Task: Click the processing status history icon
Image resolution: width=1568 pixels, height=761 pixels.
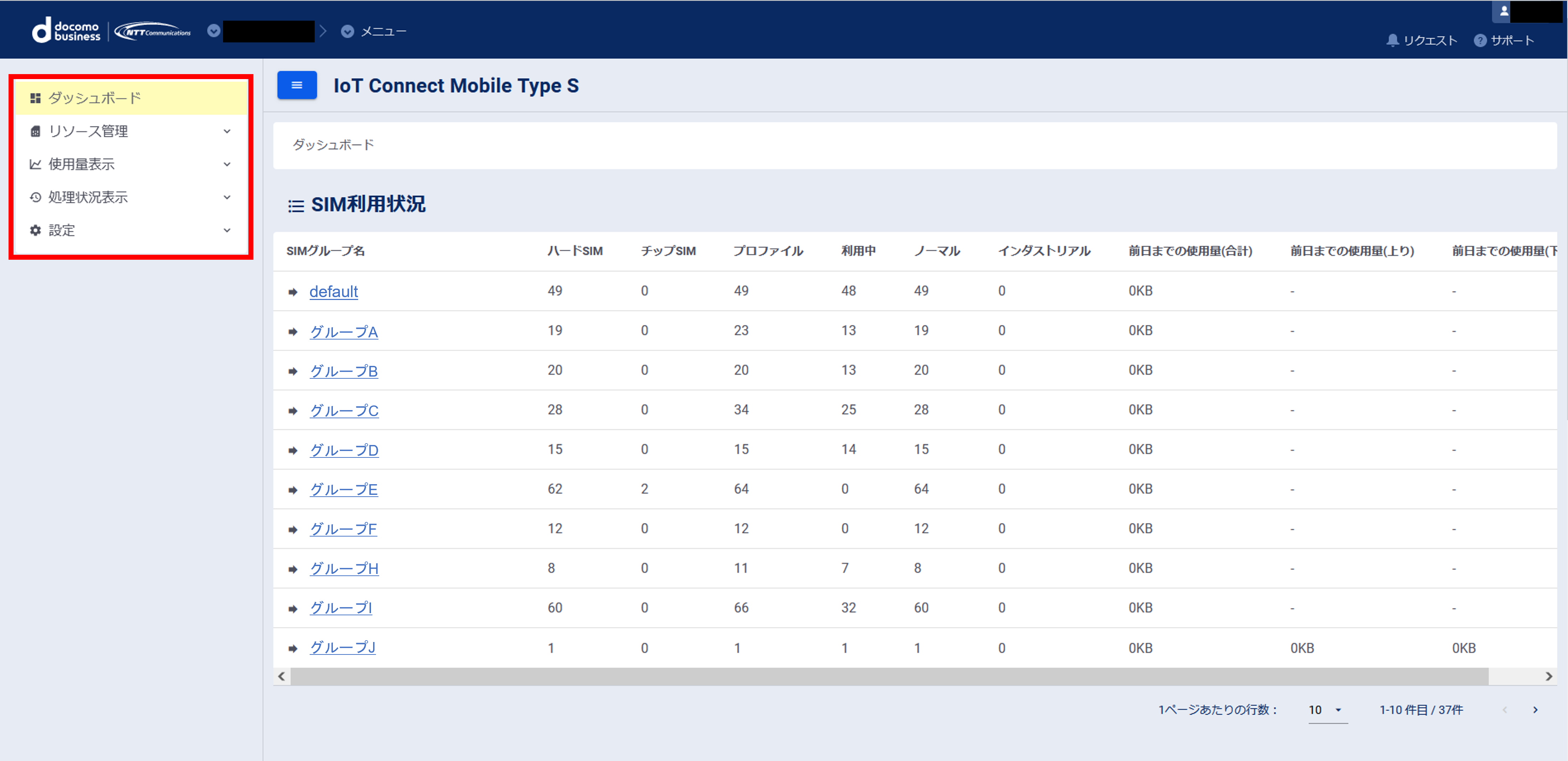Action: 35,197
